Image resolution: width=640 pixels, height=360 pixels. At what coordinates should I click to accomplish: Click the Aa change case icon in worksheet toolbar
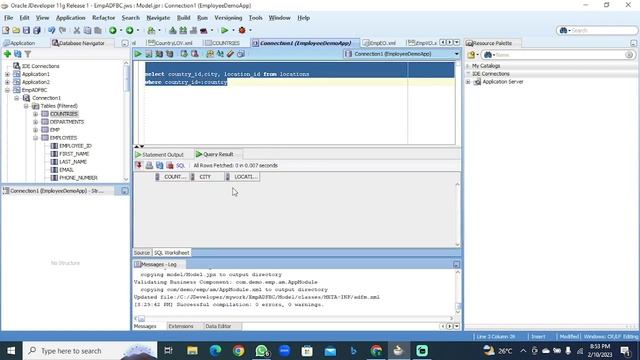pyautogui.click(x=220, y=54)
